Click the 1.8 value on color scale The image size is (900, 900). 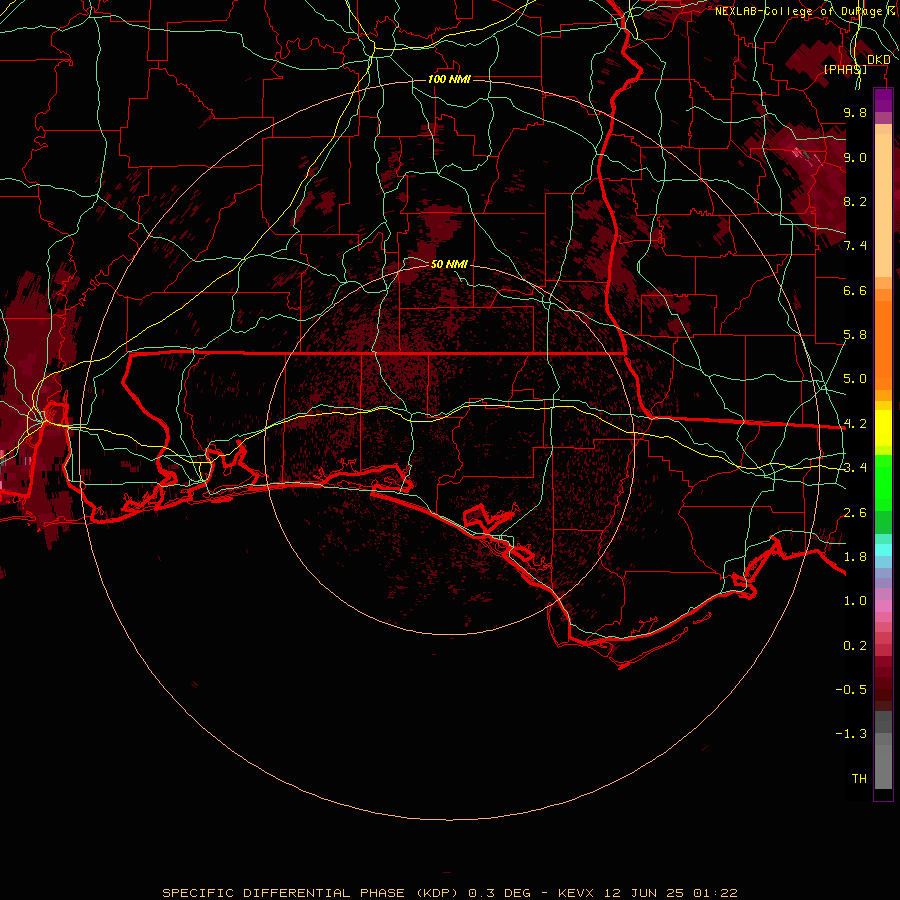coord(855,557)
